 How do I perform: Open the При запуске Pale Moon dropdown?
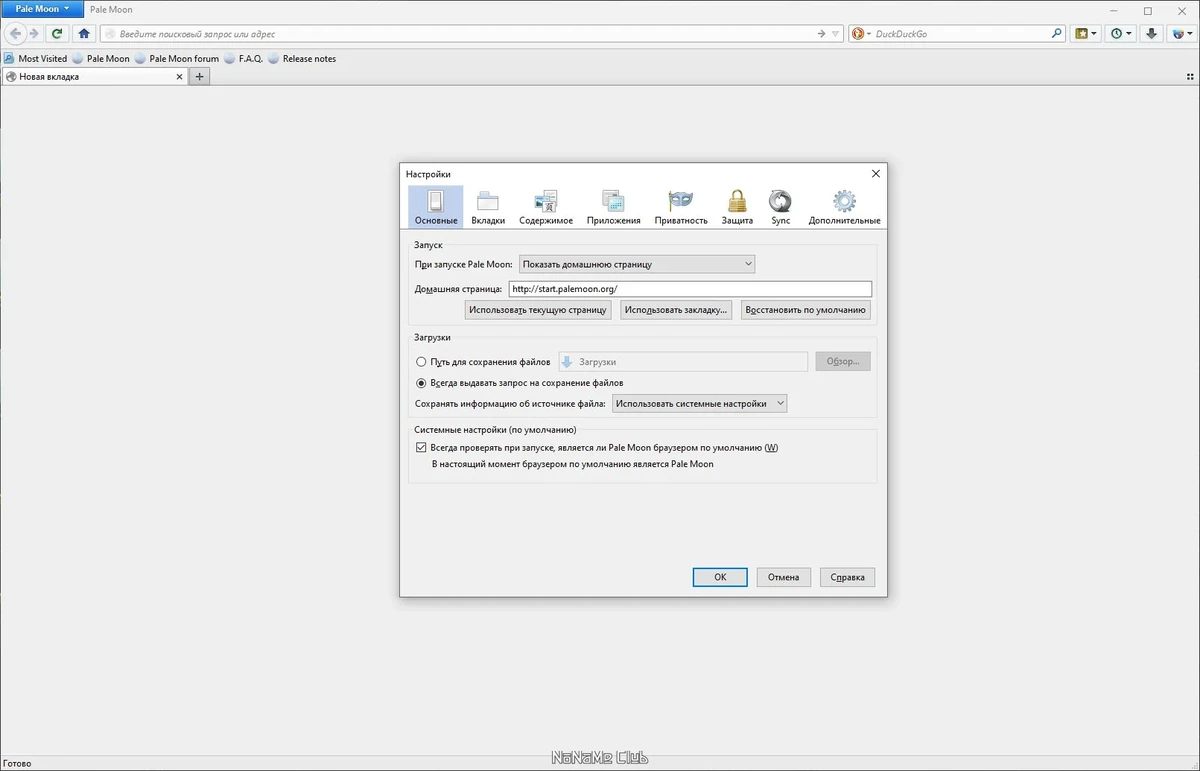(637, 264)
